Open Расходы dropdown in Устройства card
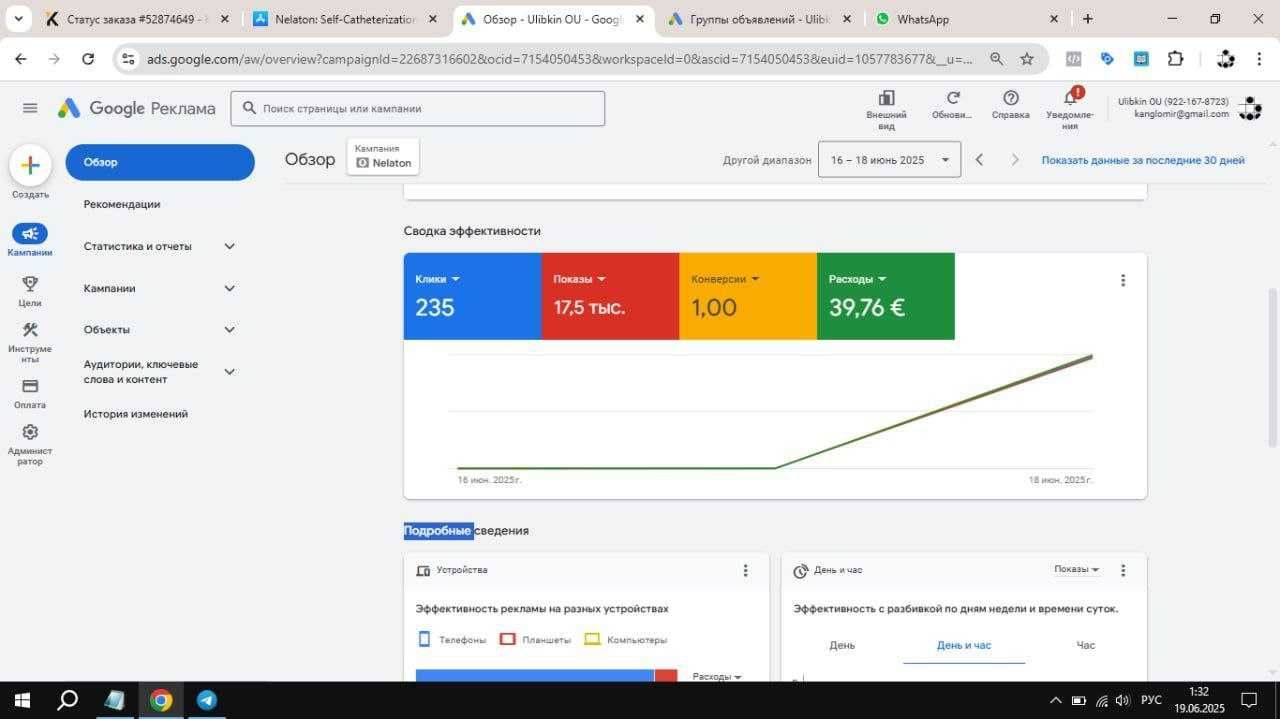The image size is (1280, 719). coord(717,676)
